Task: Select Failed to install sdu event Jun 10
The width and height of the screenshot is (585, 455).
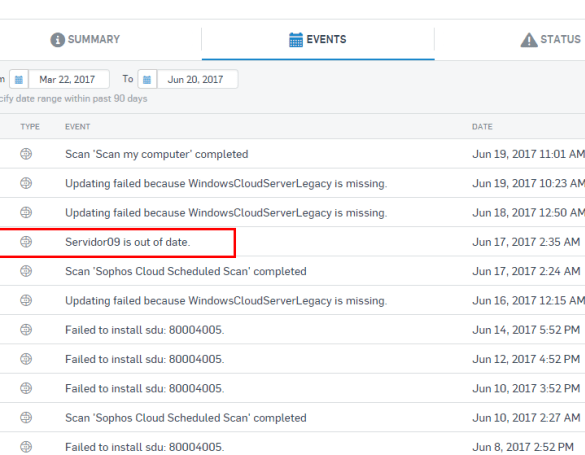Action: 145,389
